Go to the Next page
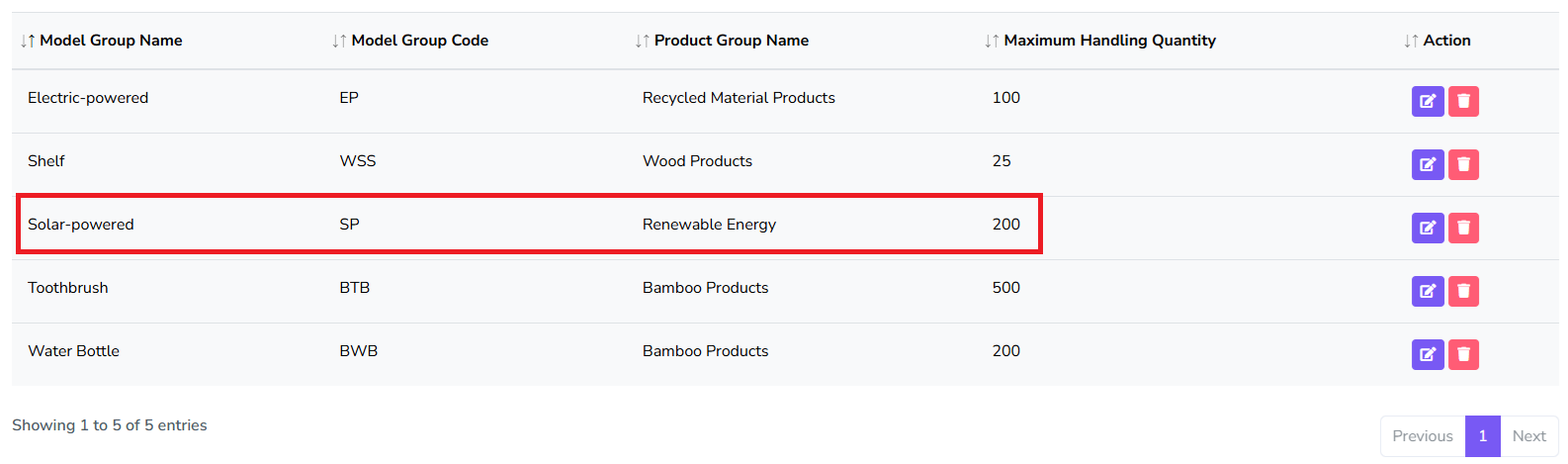This screenshot has height=464, width=1568. click(1528, 436)
